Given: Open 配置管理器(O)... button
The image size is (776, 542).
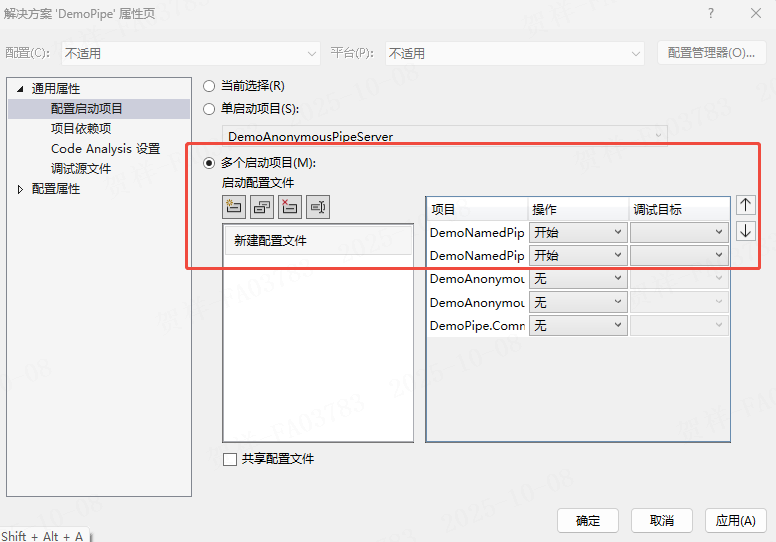Looking at the screenshot, I should 712,53.
